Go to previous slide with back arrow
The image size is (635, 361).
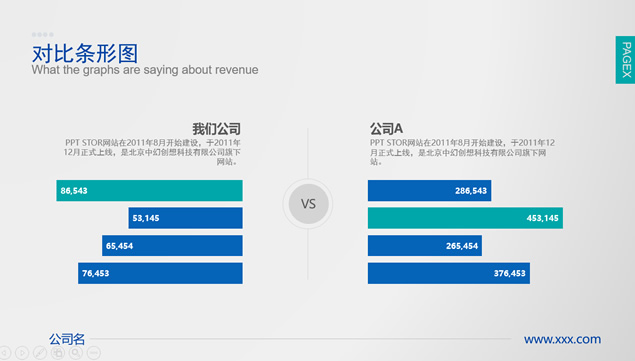pos(4,353)
